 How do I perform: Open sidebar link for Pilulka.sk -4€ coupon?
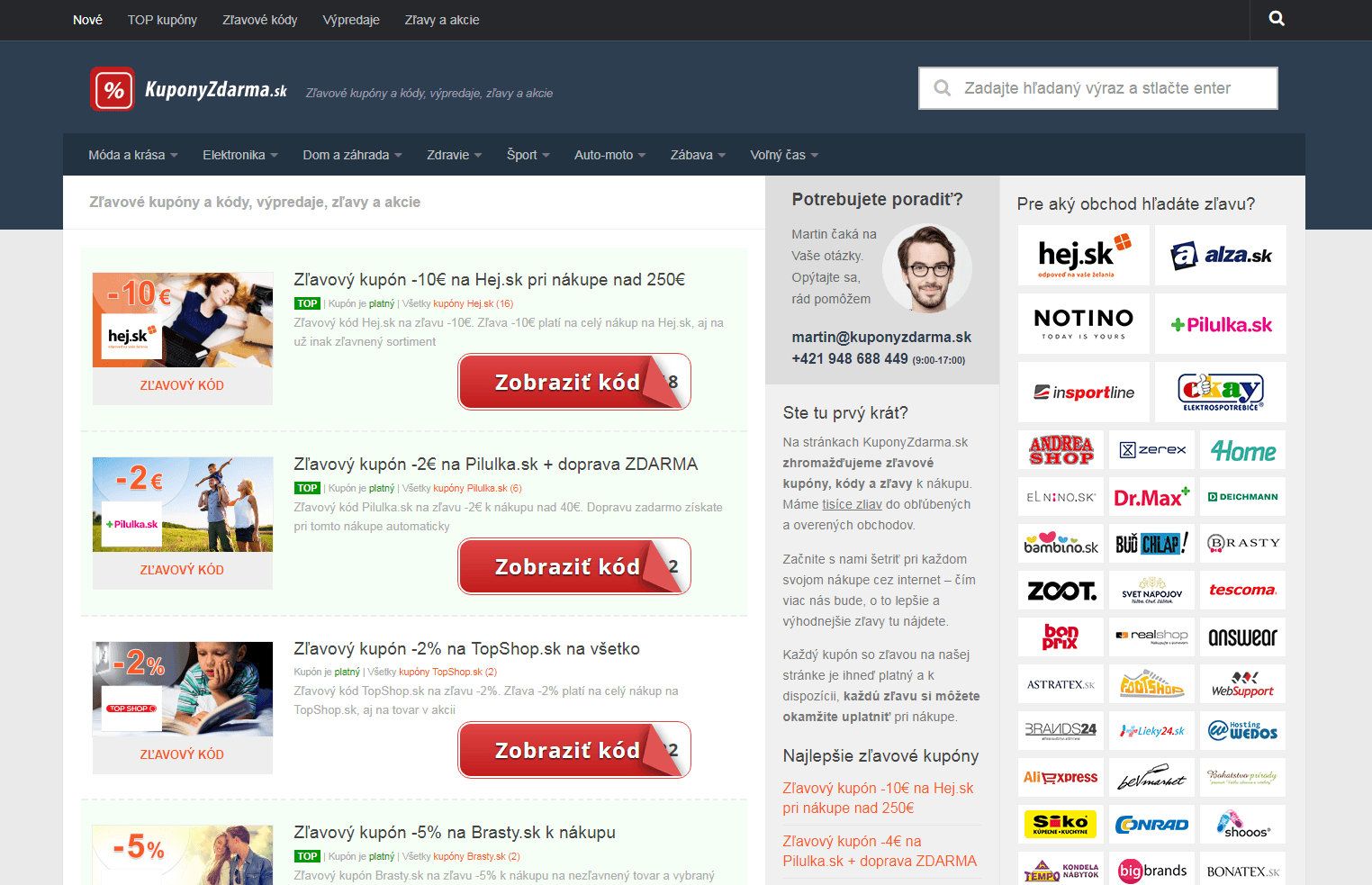click(880, 851)
